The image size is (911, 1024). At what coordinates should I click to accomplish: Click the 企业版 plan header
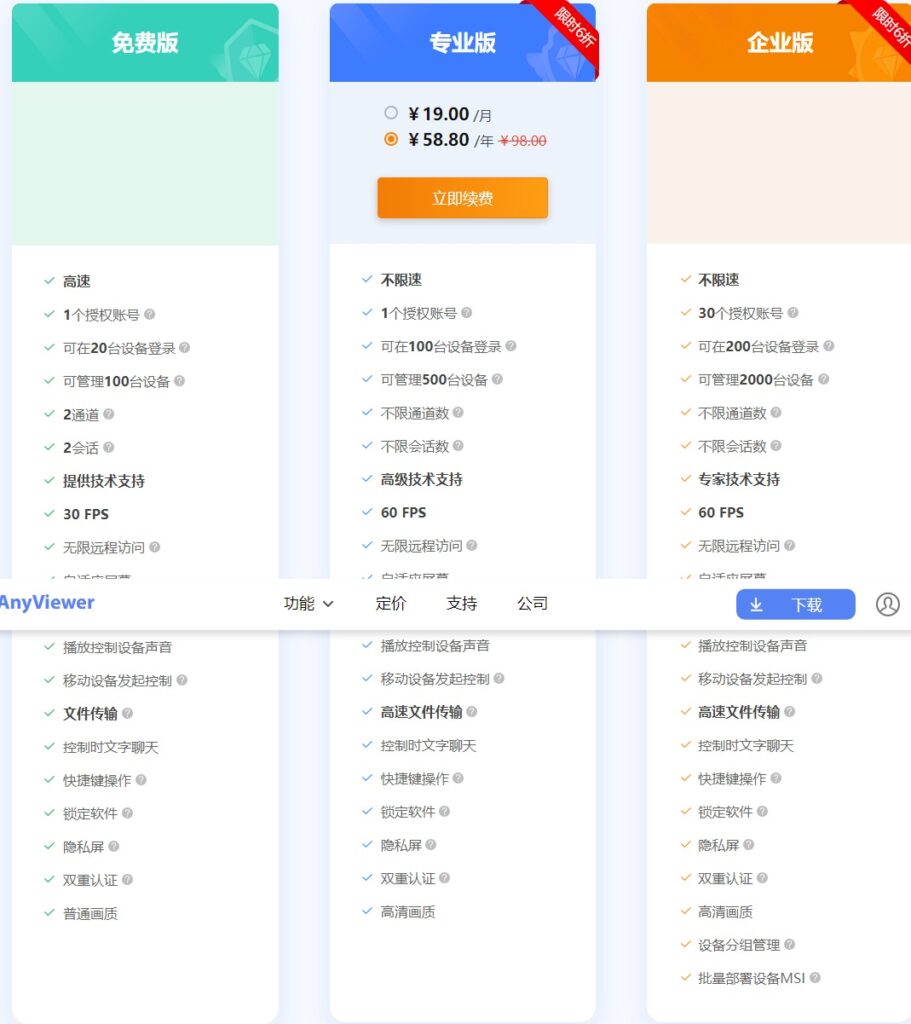click(779, 42)
